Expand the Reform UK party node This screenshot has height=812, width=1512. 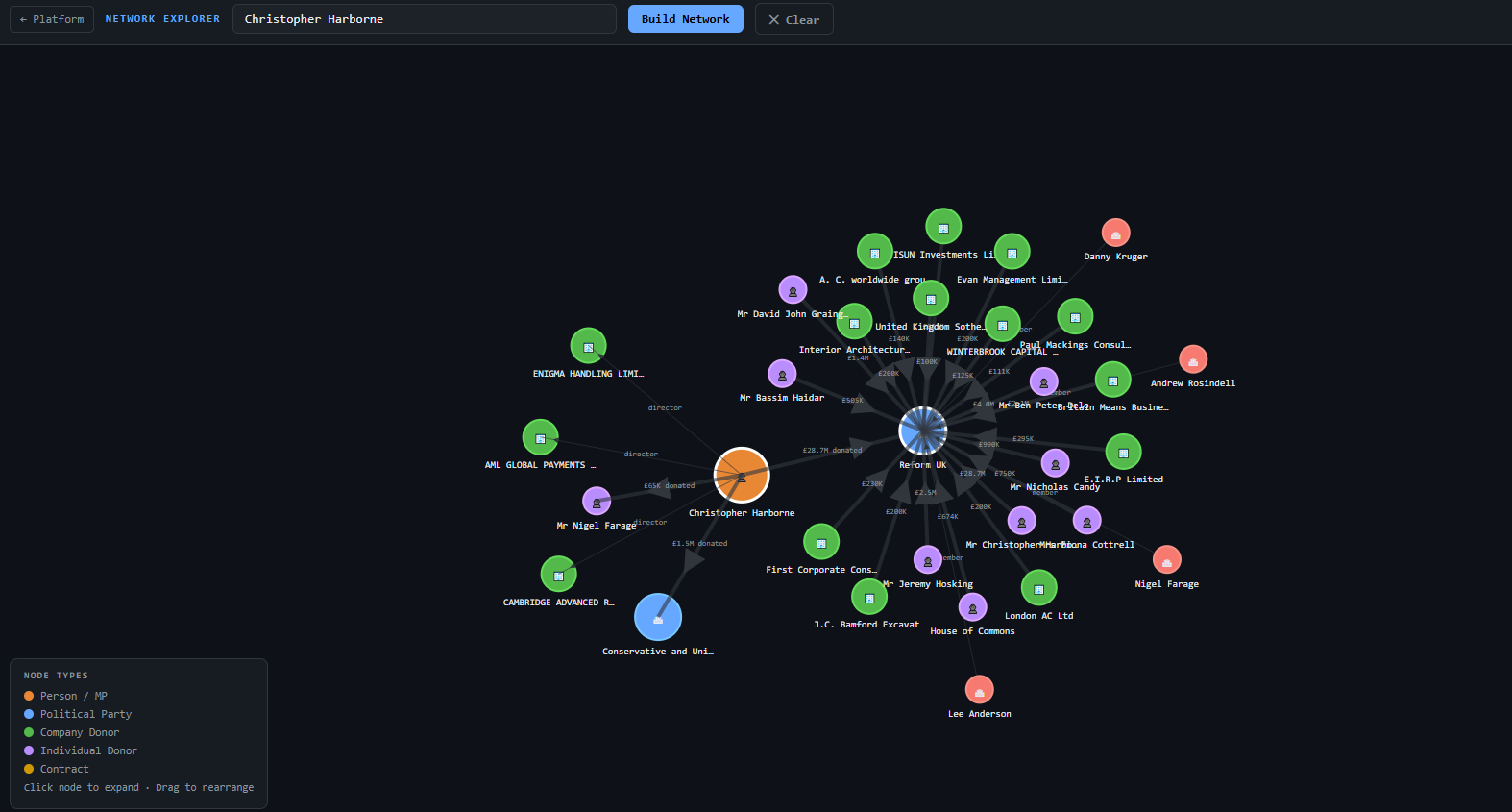pos(923,431)
